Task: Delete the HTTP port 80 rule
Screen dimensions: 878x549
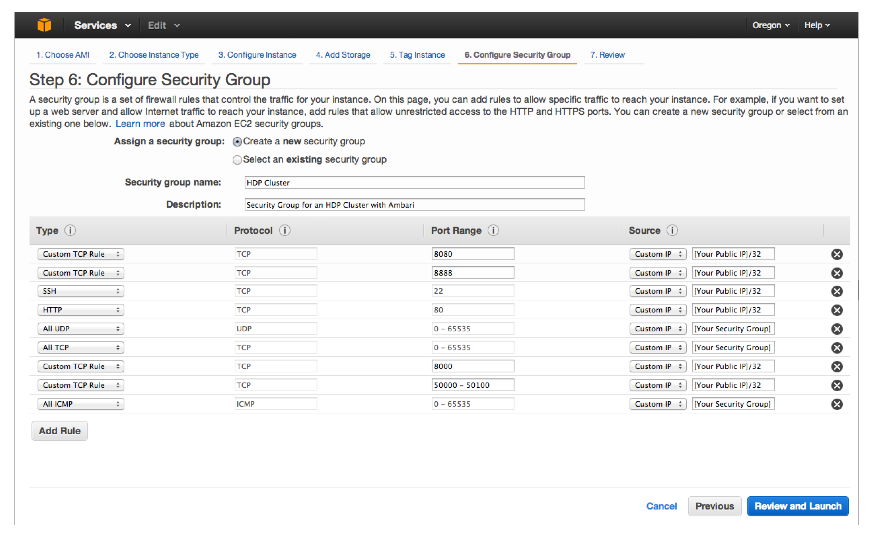Action: (837, 310)
